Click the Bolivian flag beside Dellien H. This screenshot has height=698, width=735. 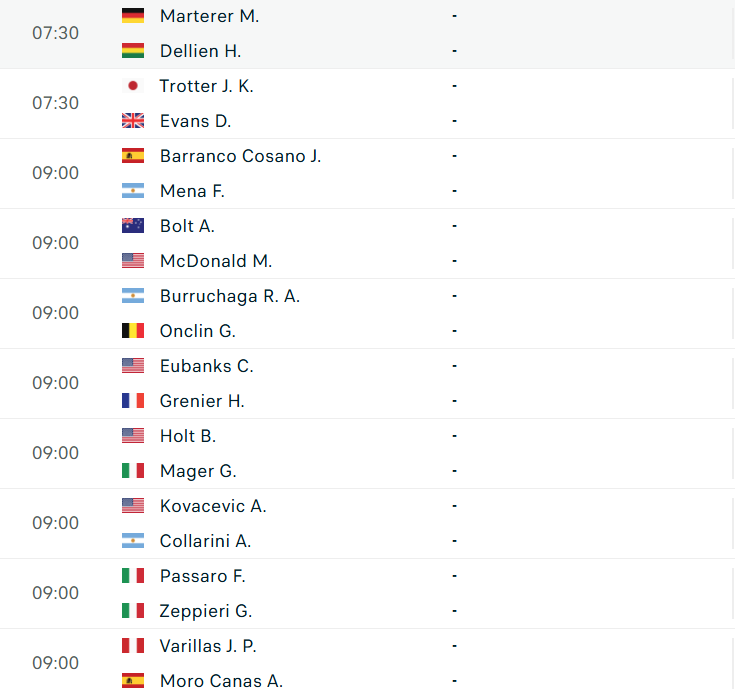pyautogui.click(x=132, y=51)
